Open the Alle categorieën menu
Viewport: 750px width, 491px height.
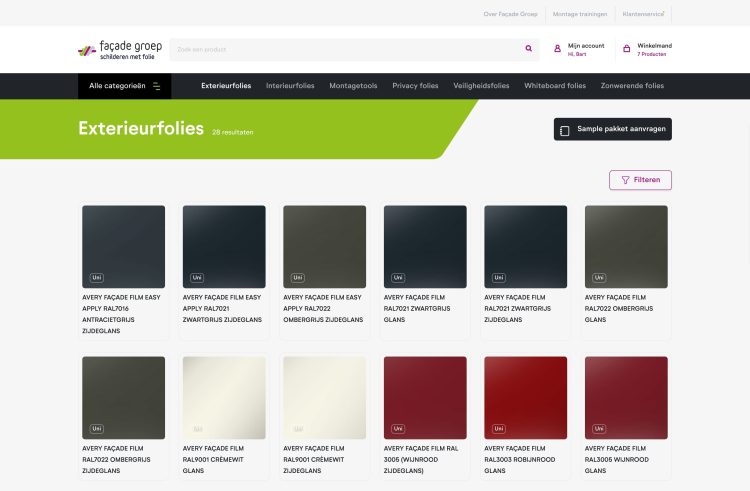coord(124,86)
